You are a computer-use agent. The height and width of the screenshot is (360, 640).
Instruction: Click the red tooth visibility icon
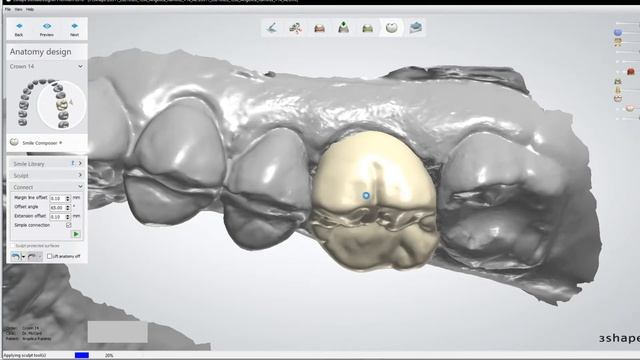(631, 72)
